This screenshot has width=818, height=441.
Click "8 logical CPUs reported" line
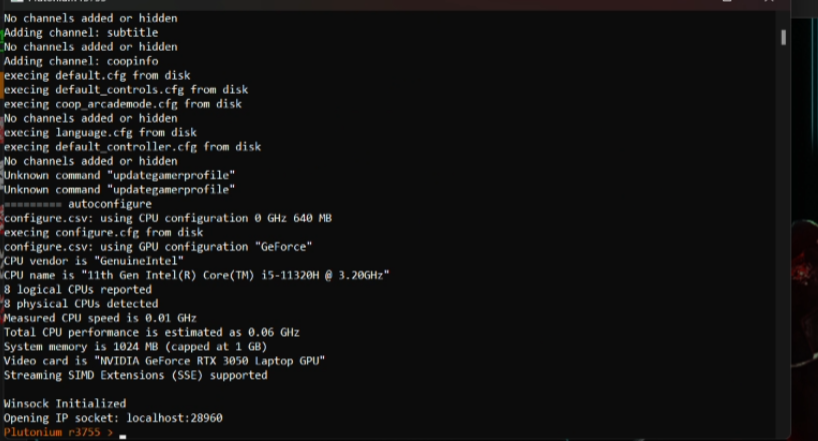coord(78,289)
